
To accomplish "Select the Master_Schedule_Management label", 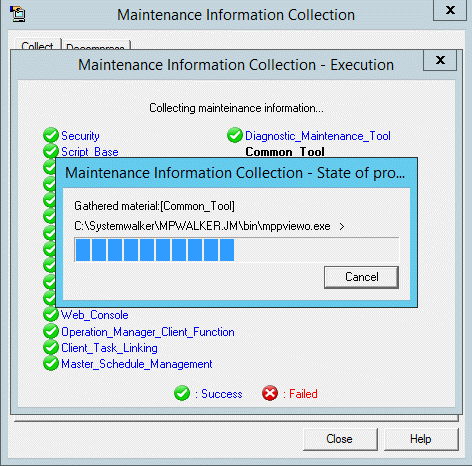I will pyautogui.click(x=137, y=364).
